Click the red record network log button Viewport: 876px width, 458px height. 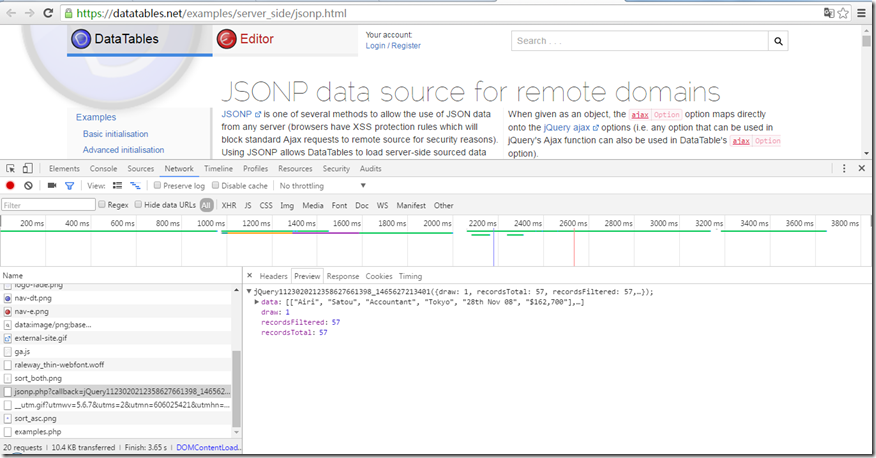(10, 186)
